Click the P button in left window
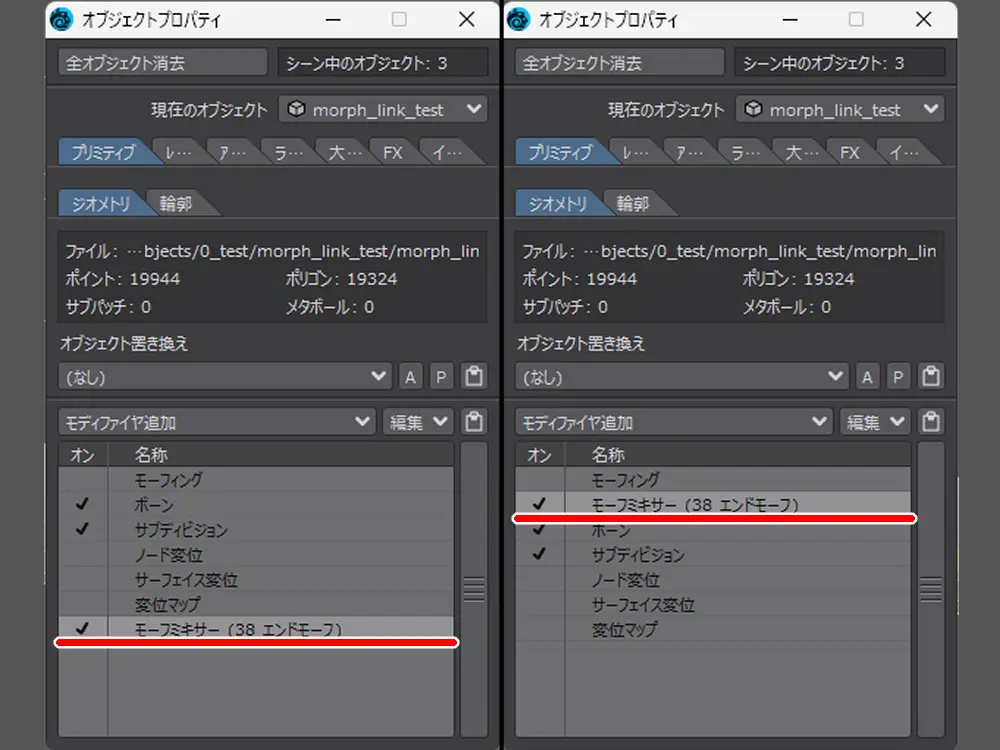 click(441, 377)
